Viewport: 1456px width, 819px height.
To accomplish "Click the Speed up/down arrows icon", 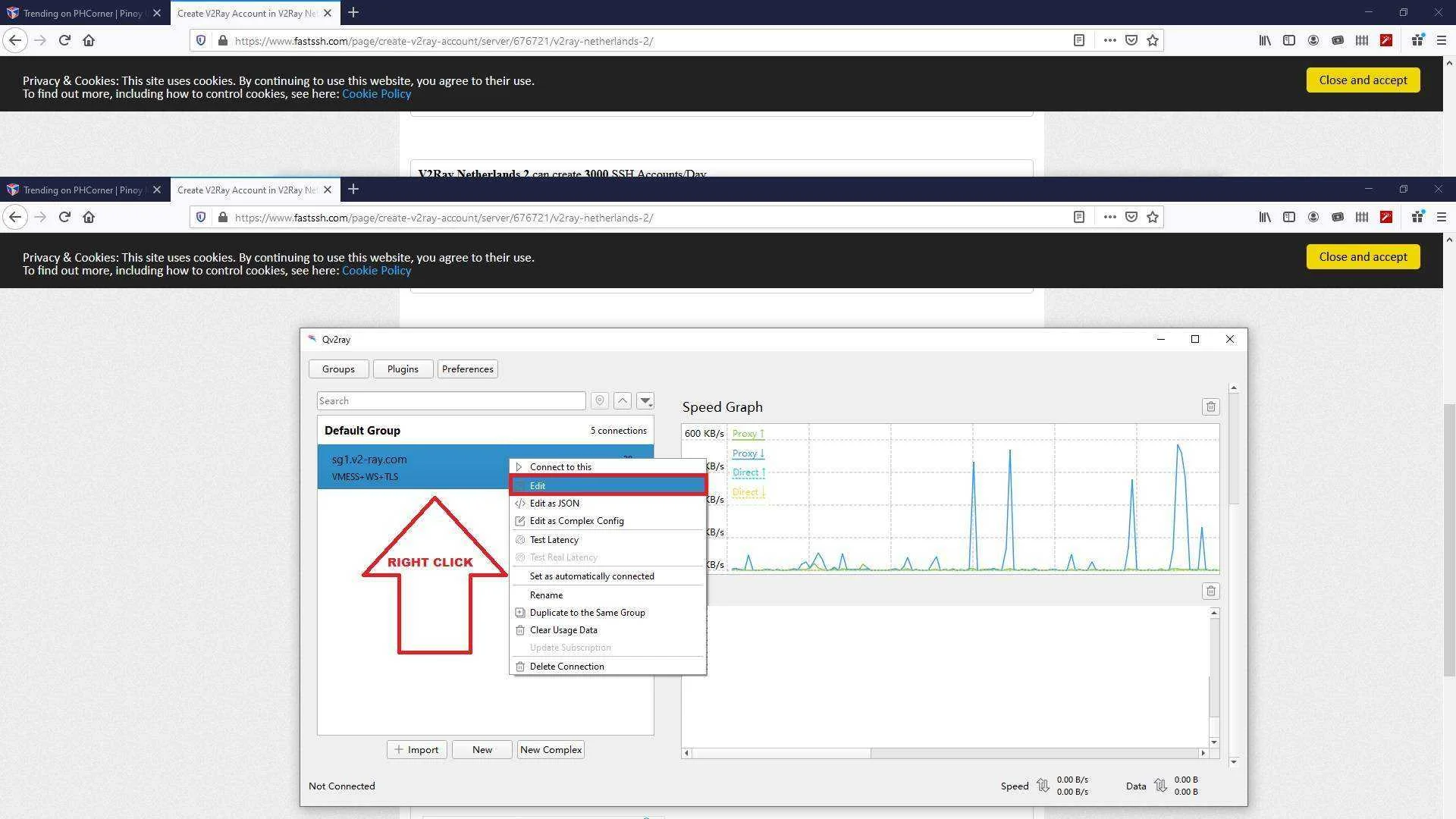I will coord(1043,786).
